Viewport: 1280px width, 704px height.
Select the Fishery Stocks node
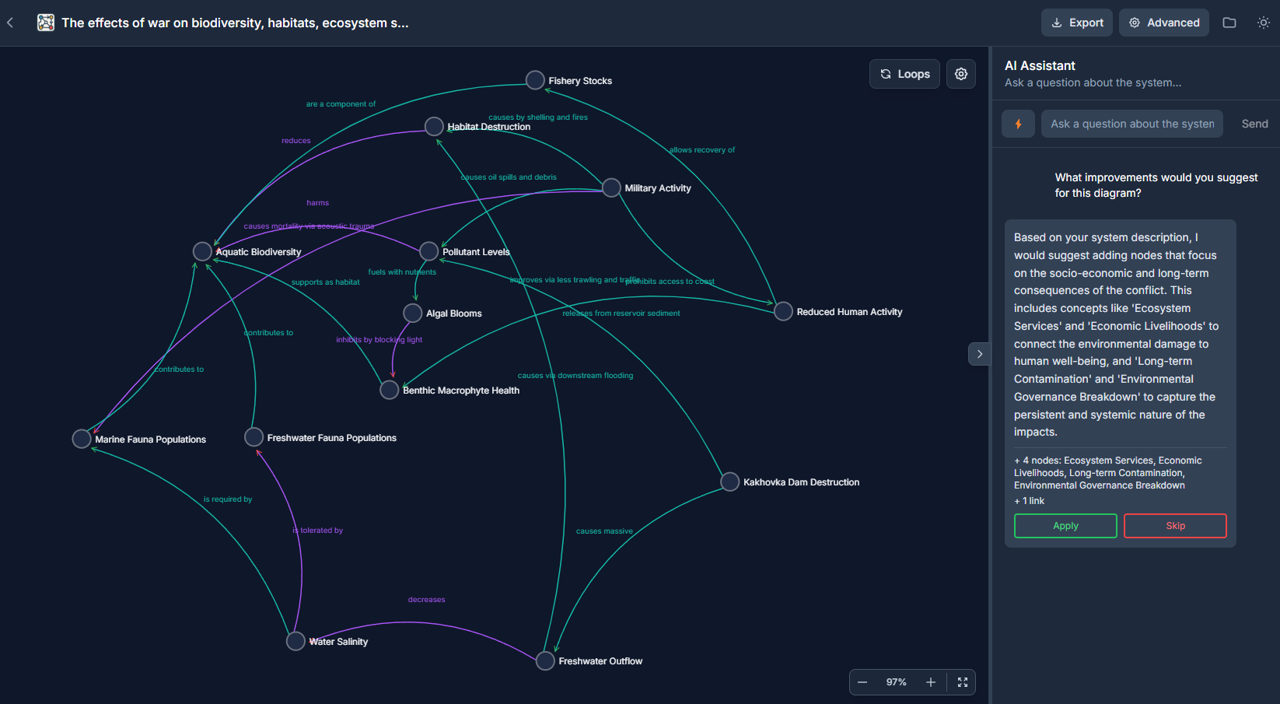coord(535,80)
